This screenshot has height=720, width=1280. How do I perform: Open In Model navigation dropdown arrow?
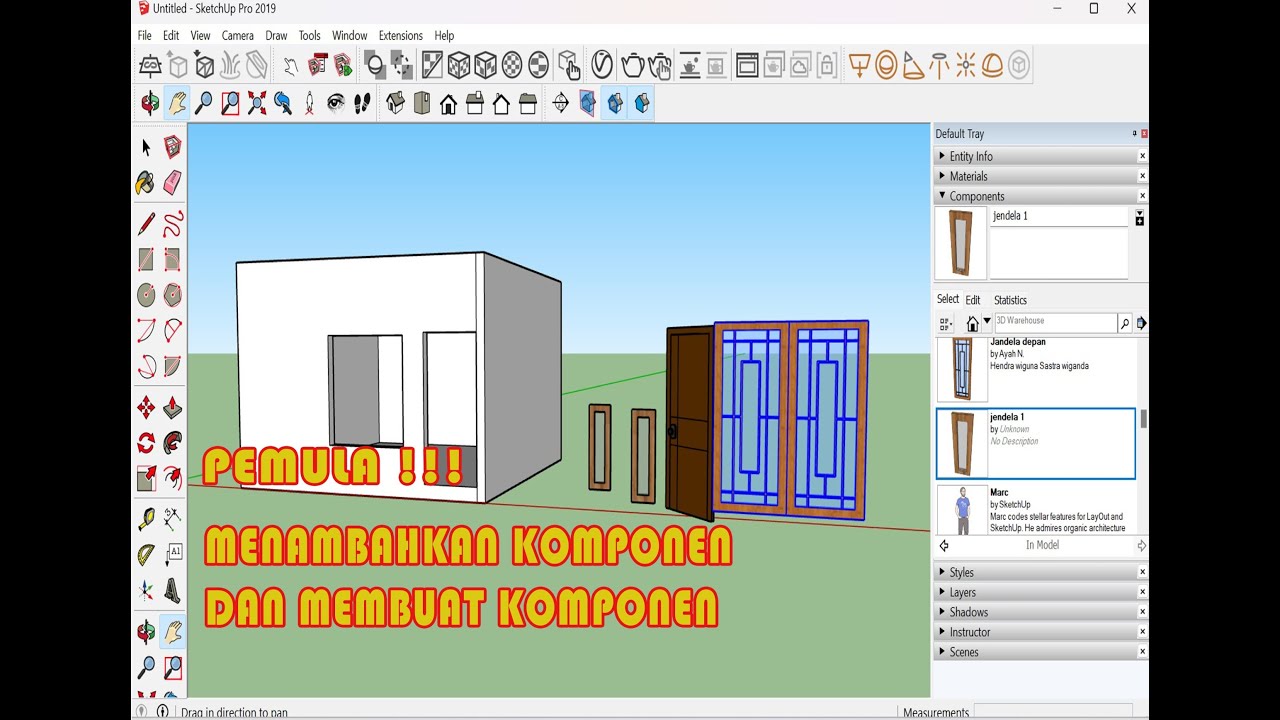[x=987, y=322]
